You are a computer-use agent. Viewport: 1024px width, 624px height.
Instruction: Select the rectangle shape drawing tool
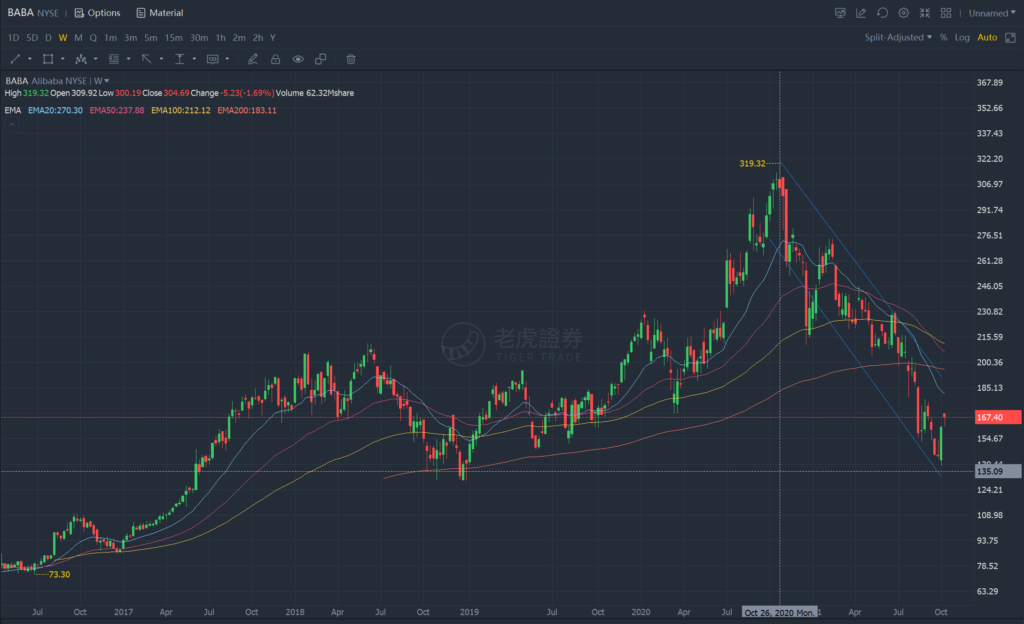[48, 59]
